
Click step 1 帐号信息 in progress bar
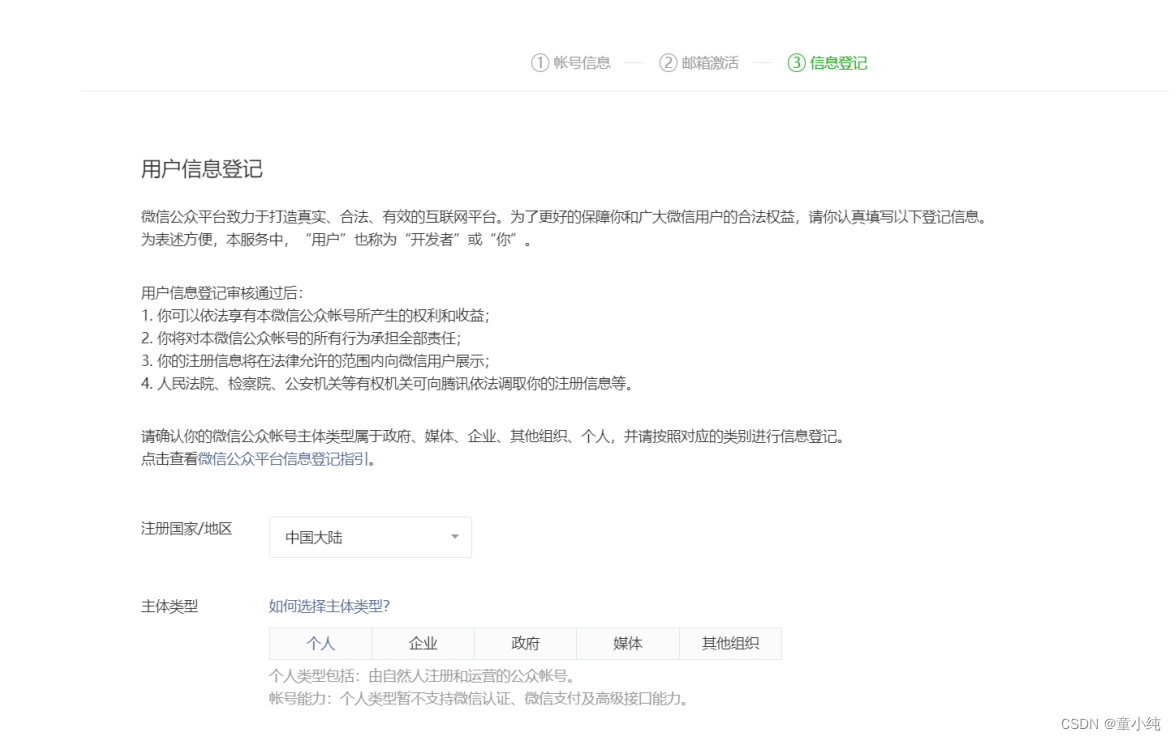[x=571, y=63]
